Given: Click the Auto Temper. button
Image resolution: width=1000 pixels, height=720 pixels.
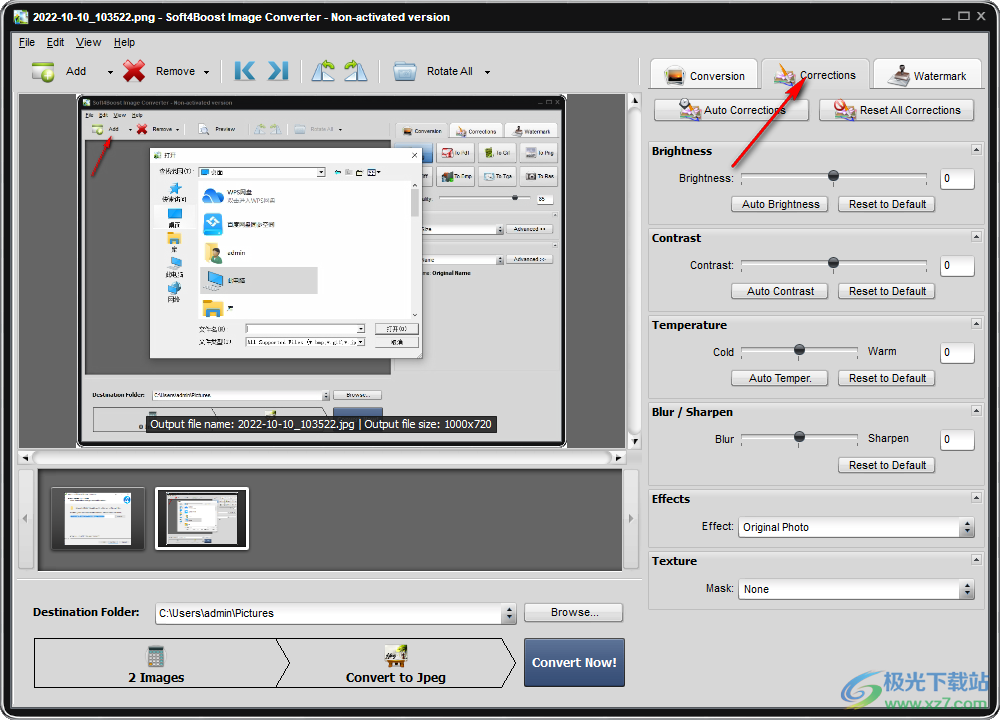Looking at the screenshot, I should point(780,378).
